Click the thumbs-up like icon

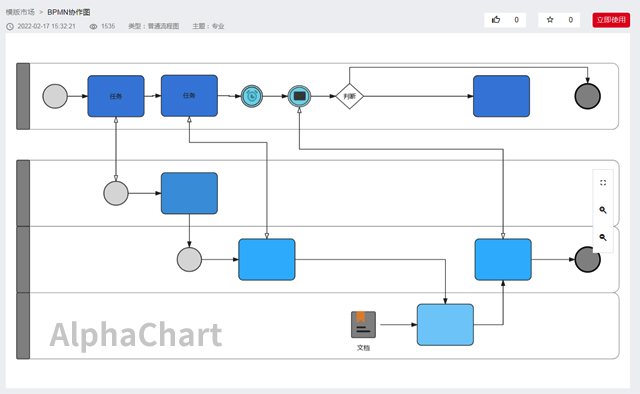click(x=496, y=20)
